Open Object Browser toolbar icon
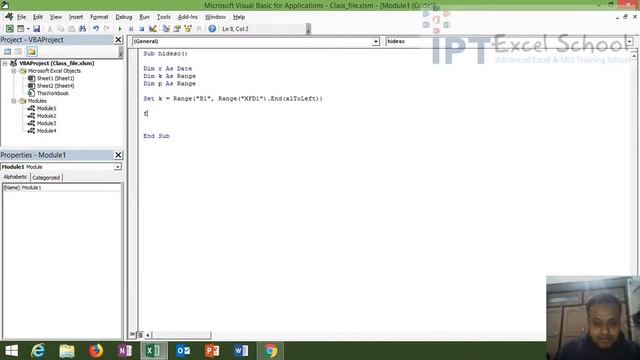640x360 pixels. (188, 29)
